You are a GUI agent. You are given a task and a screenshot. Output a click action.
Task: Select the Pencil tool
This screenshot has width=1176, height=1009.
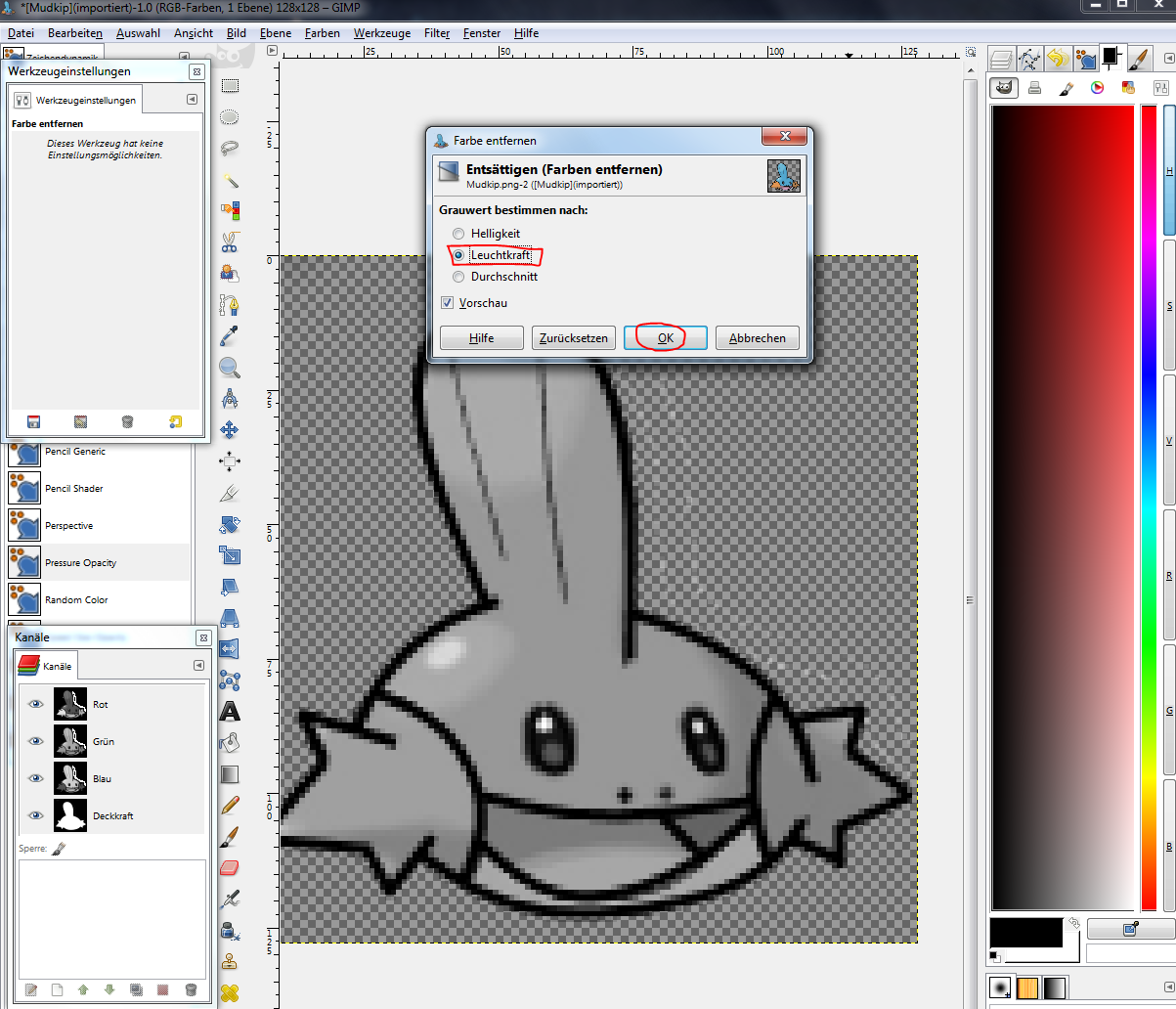[230, 806]
